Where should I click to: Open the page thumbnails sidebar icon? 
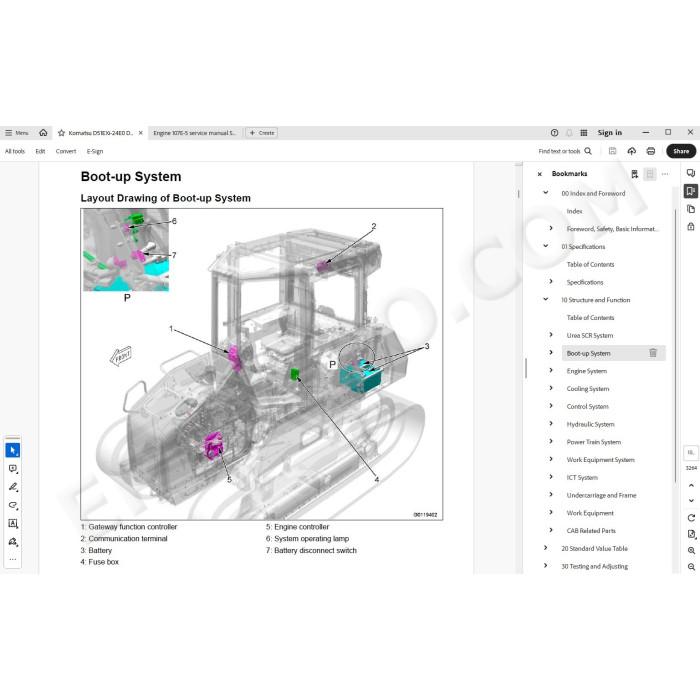tap(691, 209)
